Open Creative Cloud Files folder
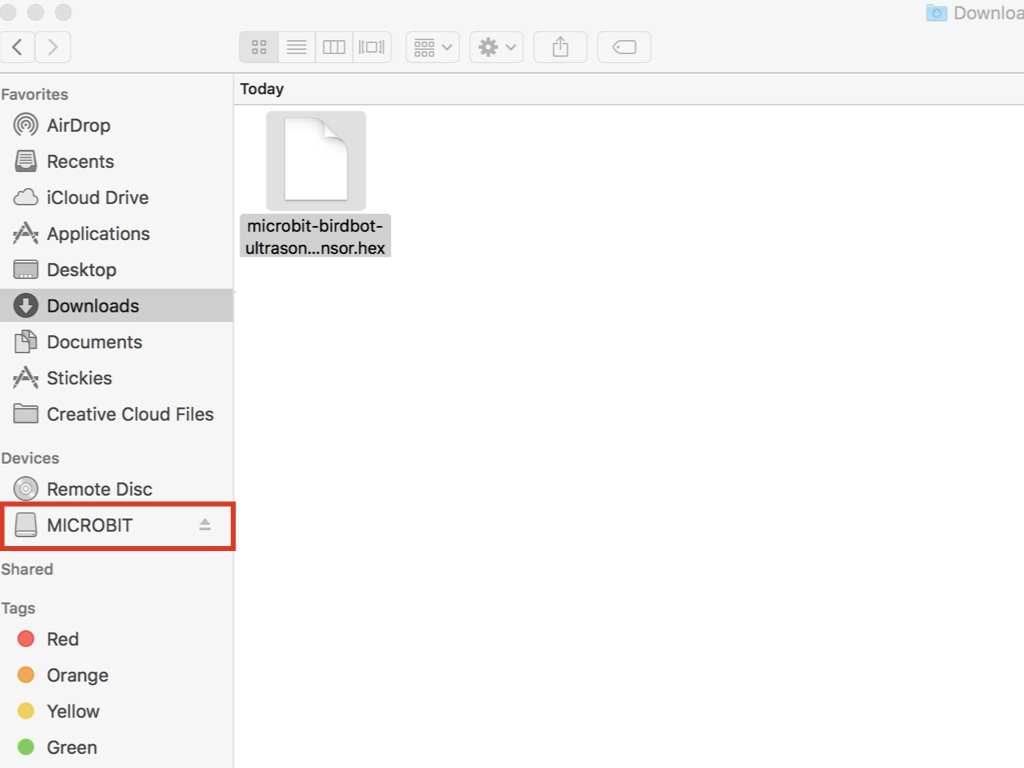The height and width of the screenshot is (768, 1024). click(116, 414)
